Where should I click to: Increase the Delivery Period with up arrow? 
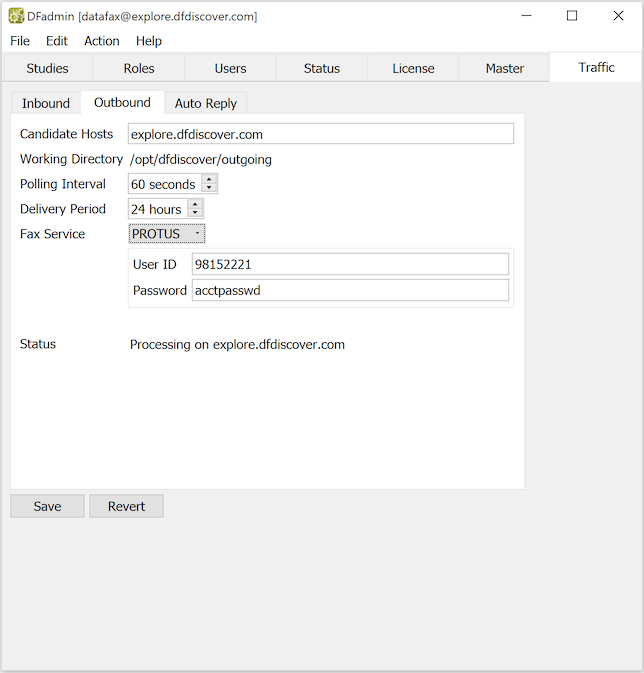click(195, 205)
